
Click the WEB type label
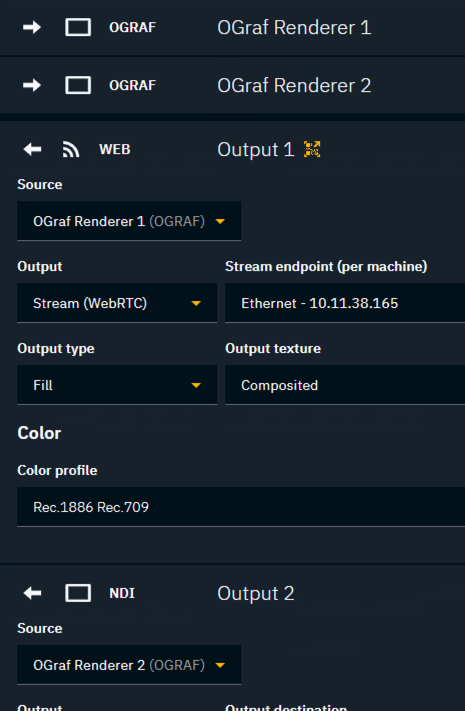coord(115,150)
